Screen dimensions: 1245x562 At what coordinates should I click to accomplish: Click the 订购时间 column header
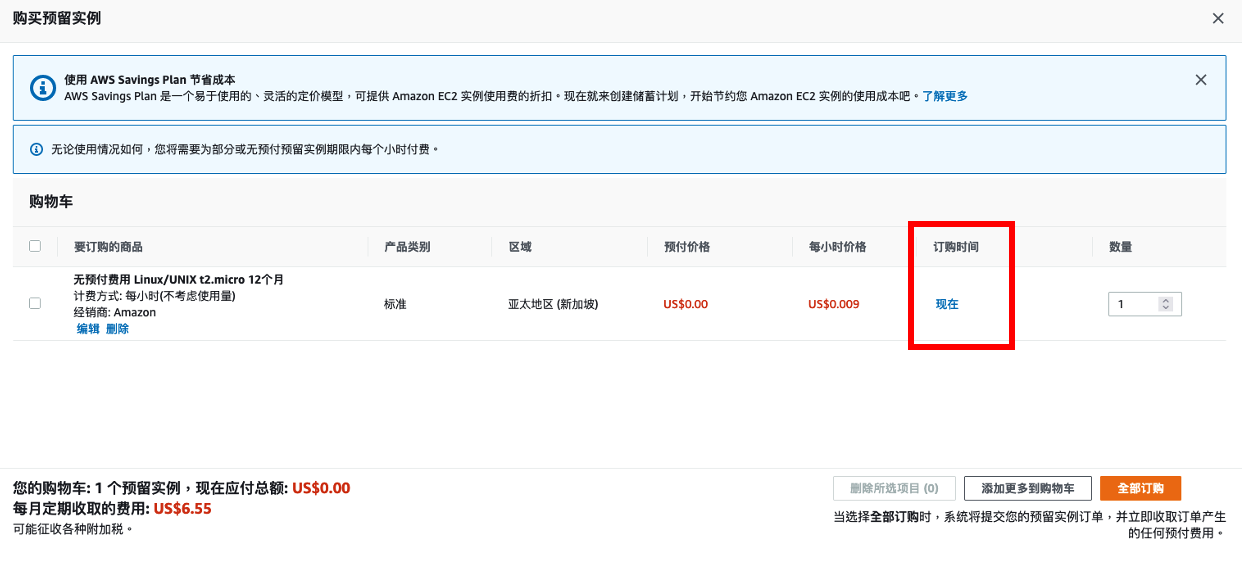coord(956,247)
